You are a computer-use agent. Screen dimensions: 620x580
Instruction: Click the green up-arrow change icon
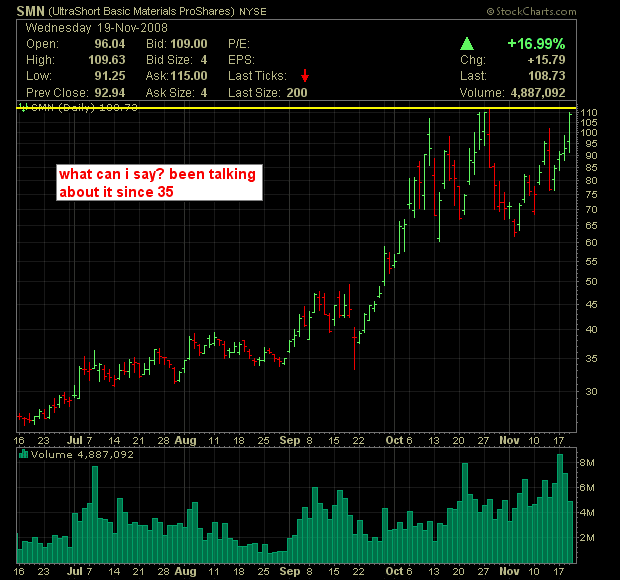pyautogui.click(x=467, y=43)
